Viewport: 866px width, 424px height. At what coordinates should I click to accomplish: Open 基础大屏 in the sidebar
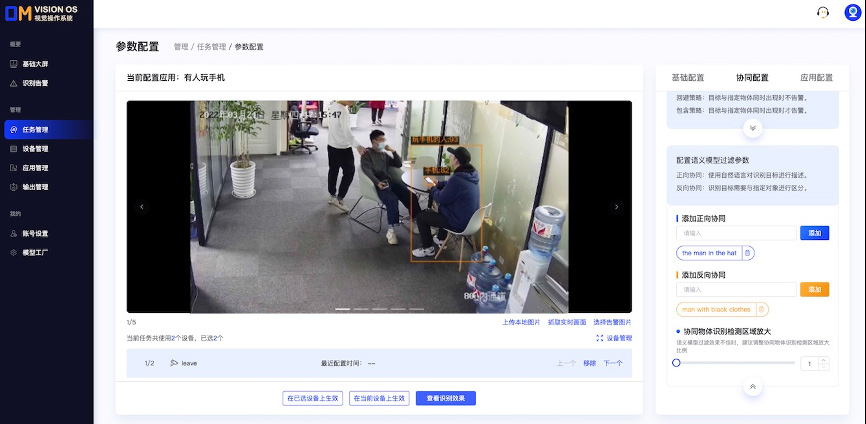pyautogui.click(x=35, y=63)
